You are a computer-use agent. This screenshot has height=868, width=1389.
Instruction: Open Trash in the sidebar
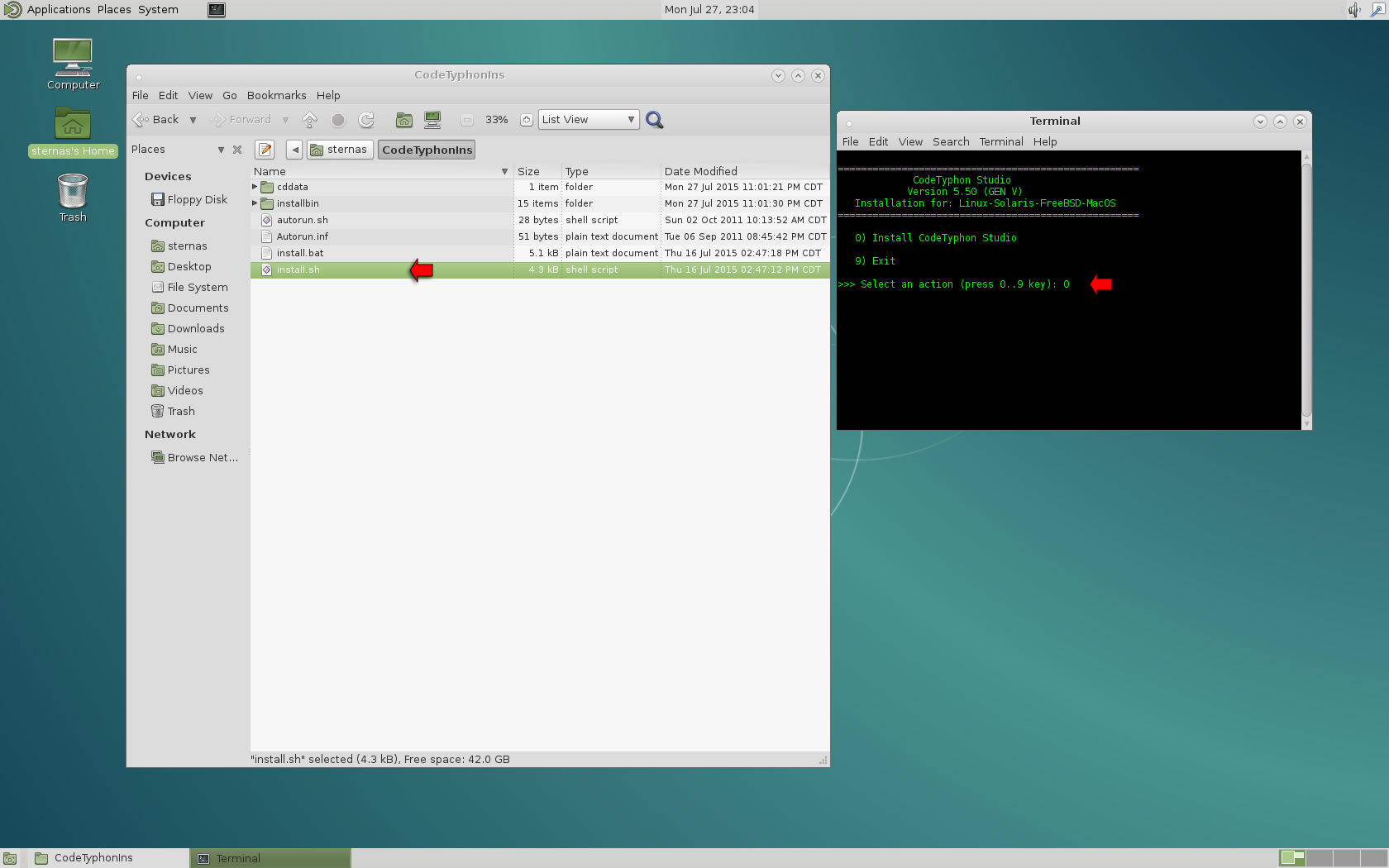[x=174, y=411]
